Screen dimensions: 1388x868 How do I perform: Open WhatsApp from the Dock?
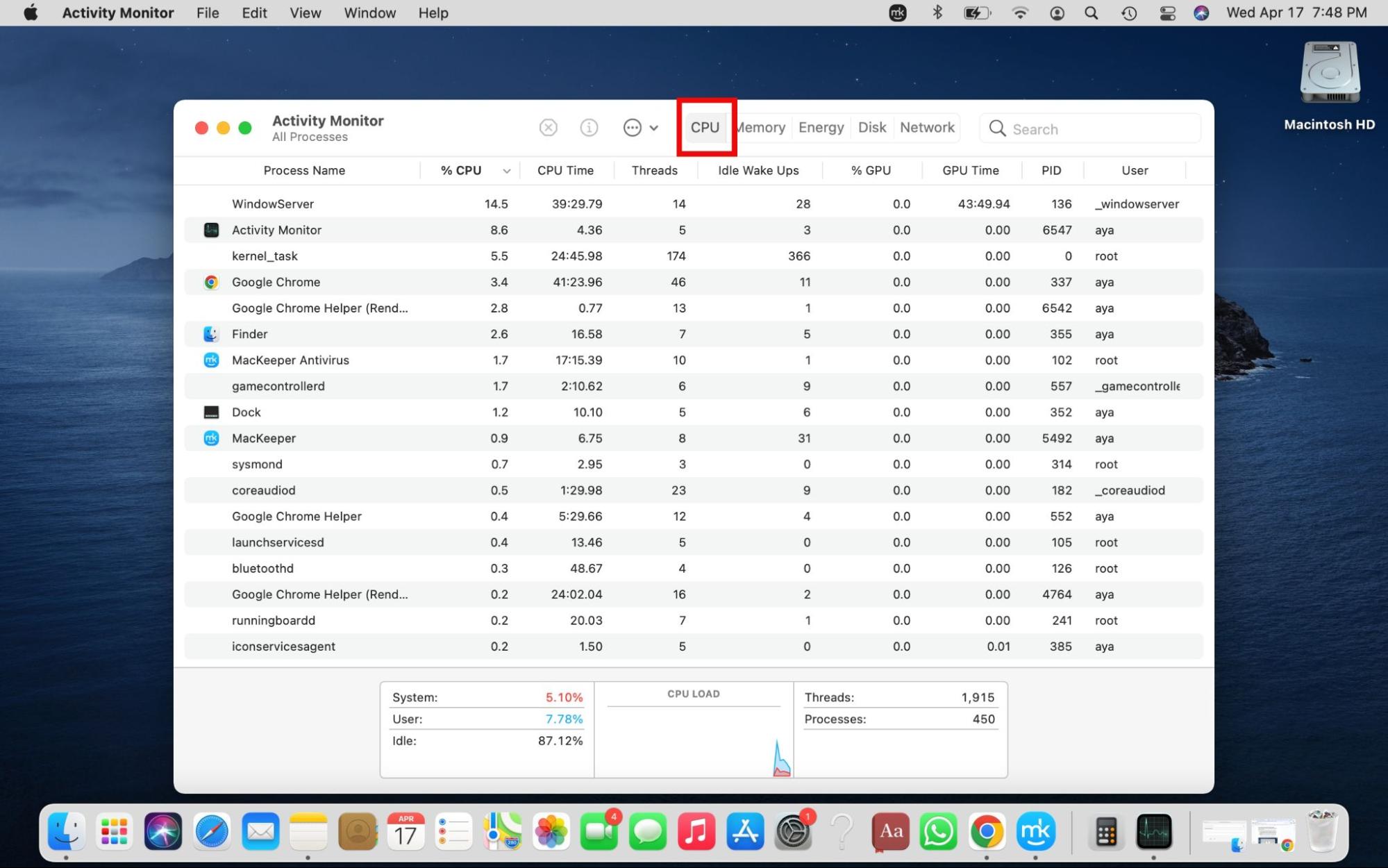point(939,831)
